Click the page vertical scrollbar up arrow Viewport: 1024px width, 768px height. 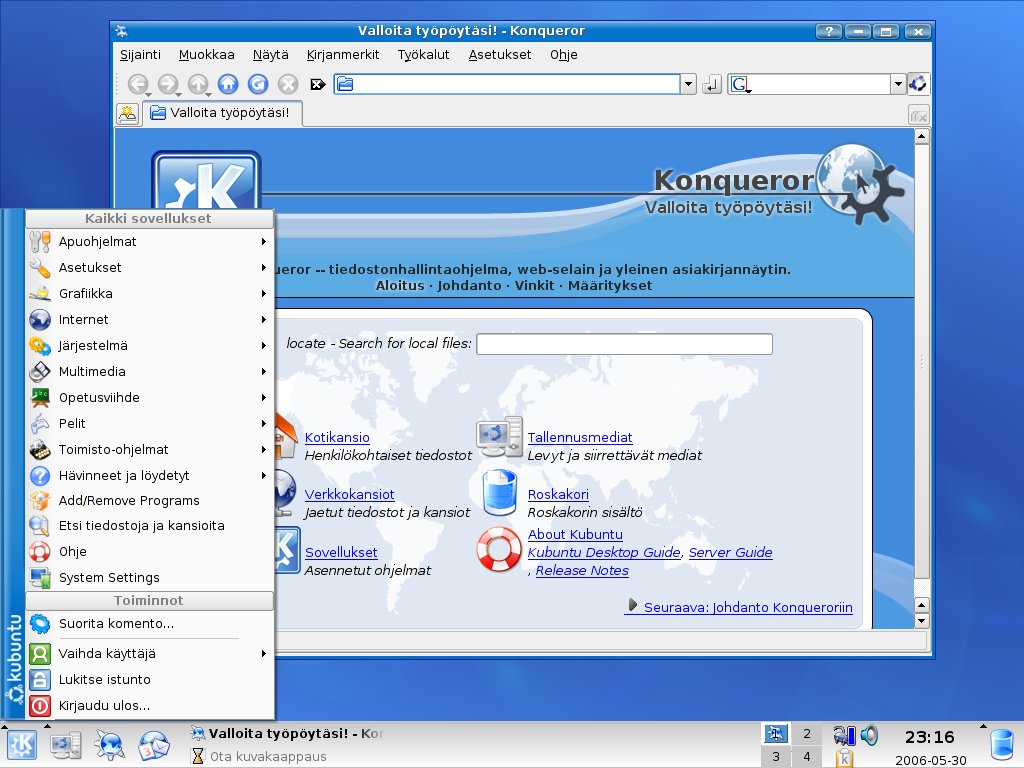point(921,136)
